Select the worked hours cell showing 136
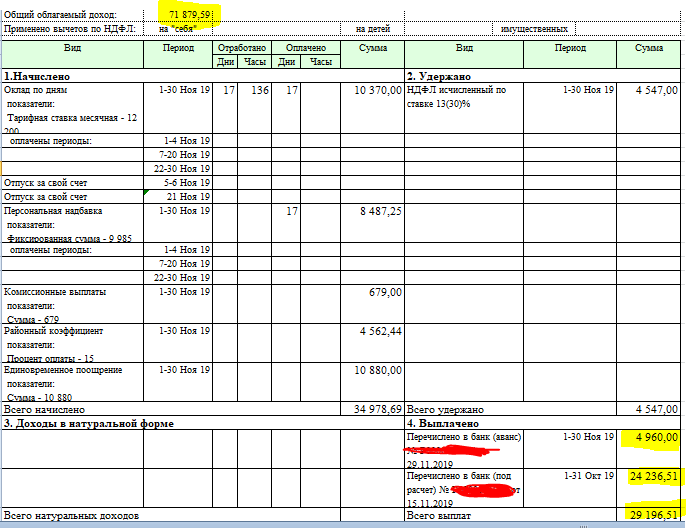 [x=259, y=90]
